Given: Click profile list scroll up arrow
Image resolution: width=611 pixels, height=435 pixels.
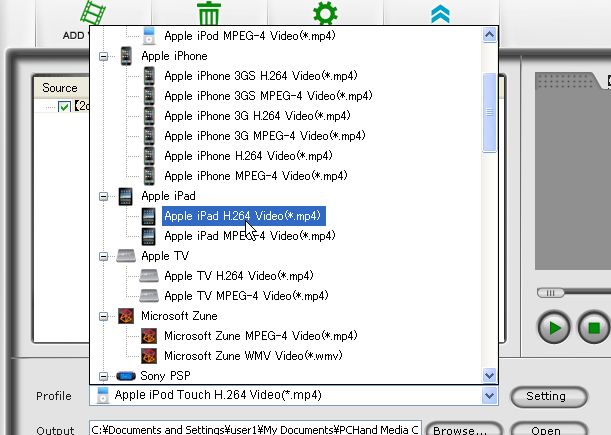Looking at the screenshot, I should point(489,35).
